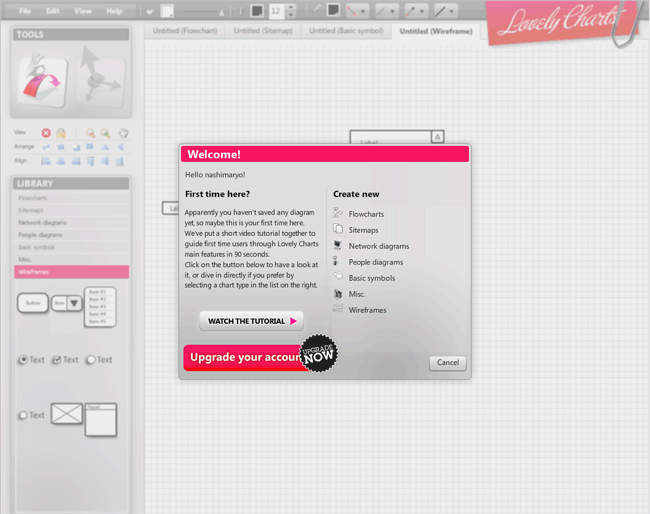Pick the item list wireframe symbol
The height and width of the screenshot is (514, 650).
pos(100,307)
